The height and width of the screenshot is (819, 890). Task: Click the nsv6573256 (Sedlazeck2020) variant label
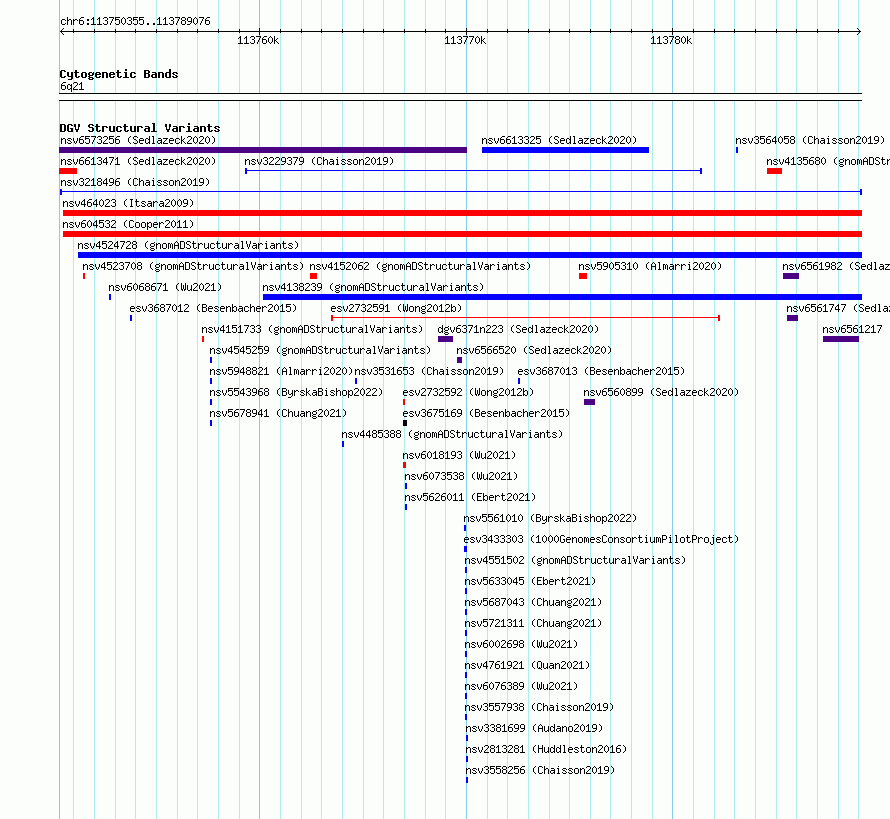138,140
